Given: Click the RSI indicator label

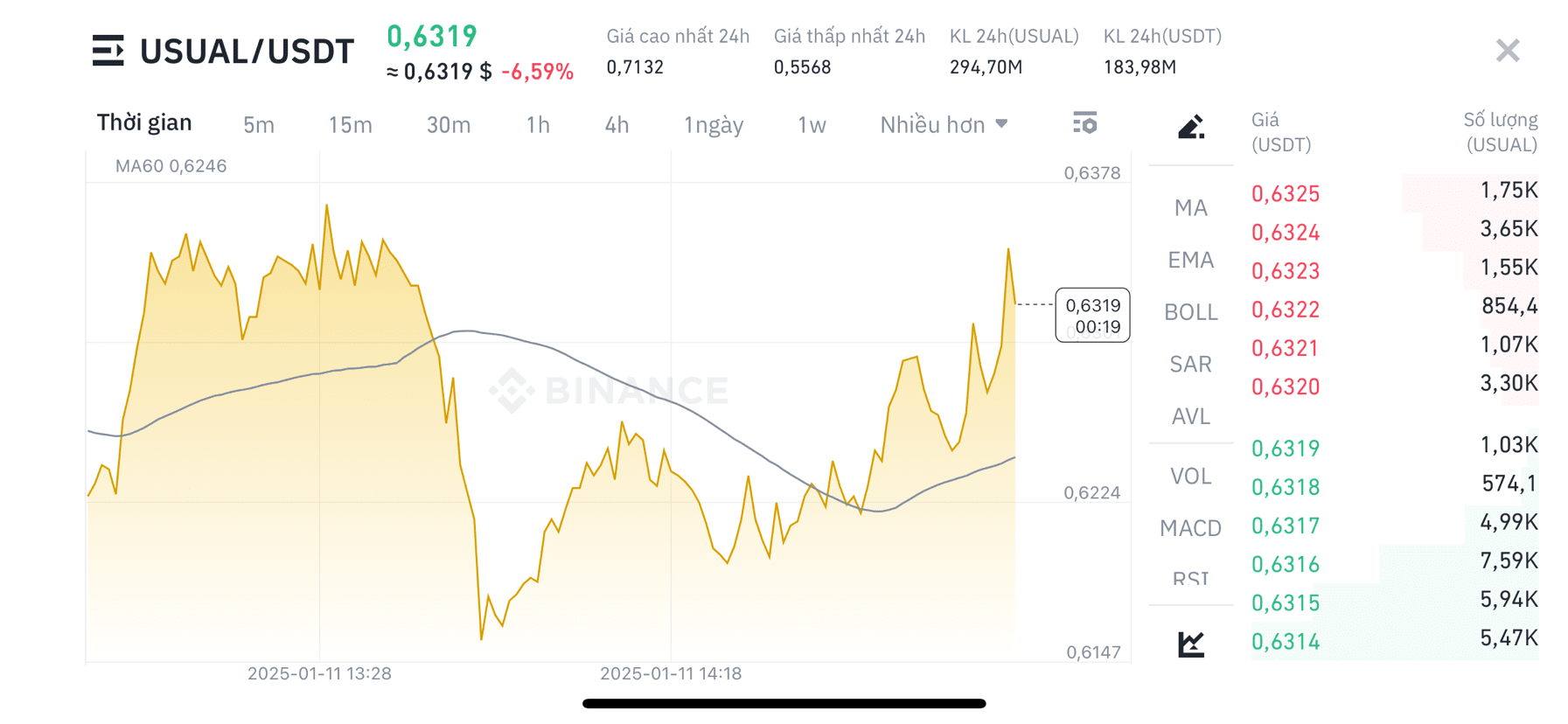Looking at the screenshot, I should tap(1189, 577).
